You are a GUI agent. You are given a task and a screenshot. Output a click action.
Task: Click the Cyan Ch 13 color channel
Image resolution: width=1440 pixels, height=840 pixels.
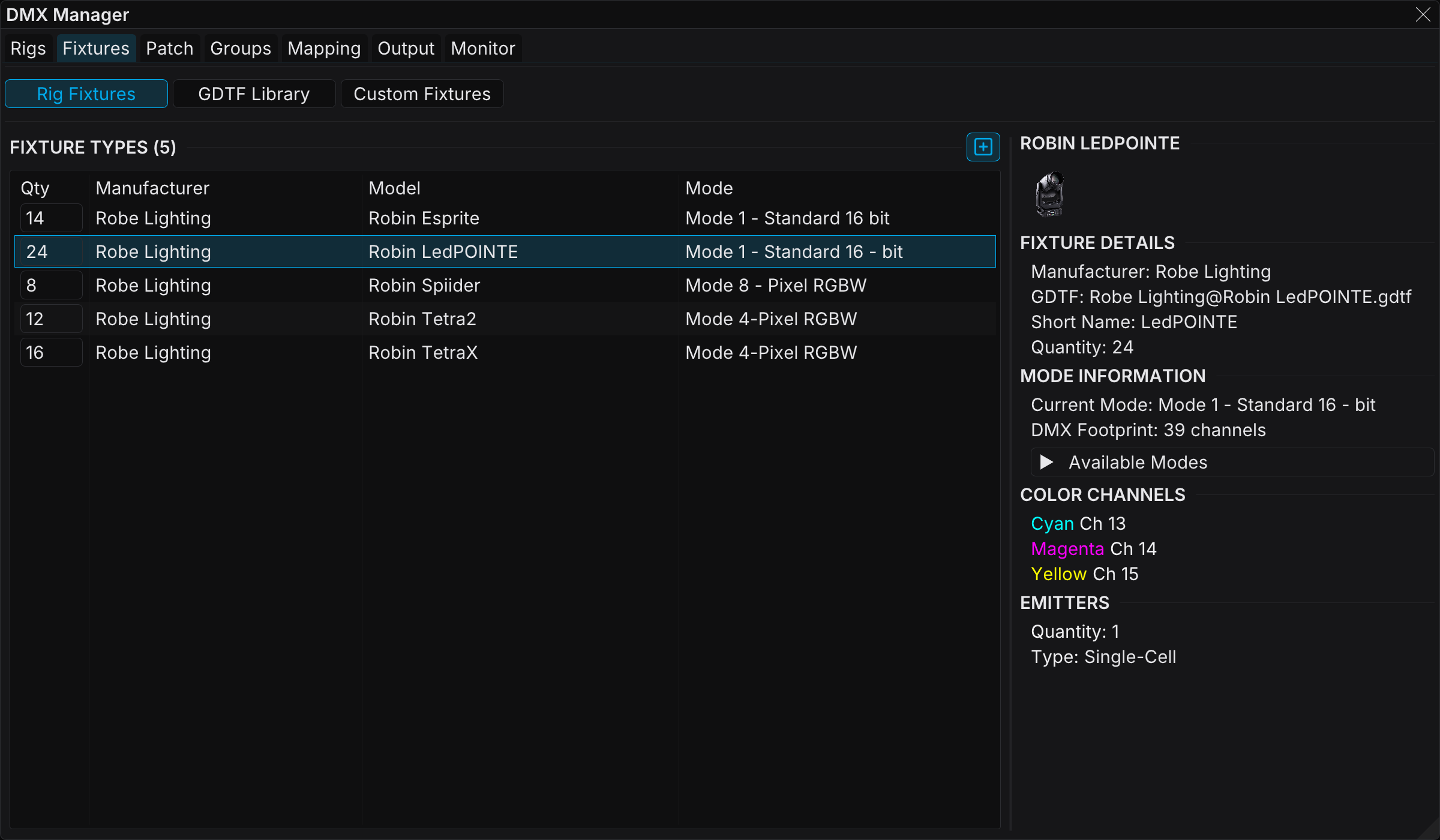[x=1078, y=523]
